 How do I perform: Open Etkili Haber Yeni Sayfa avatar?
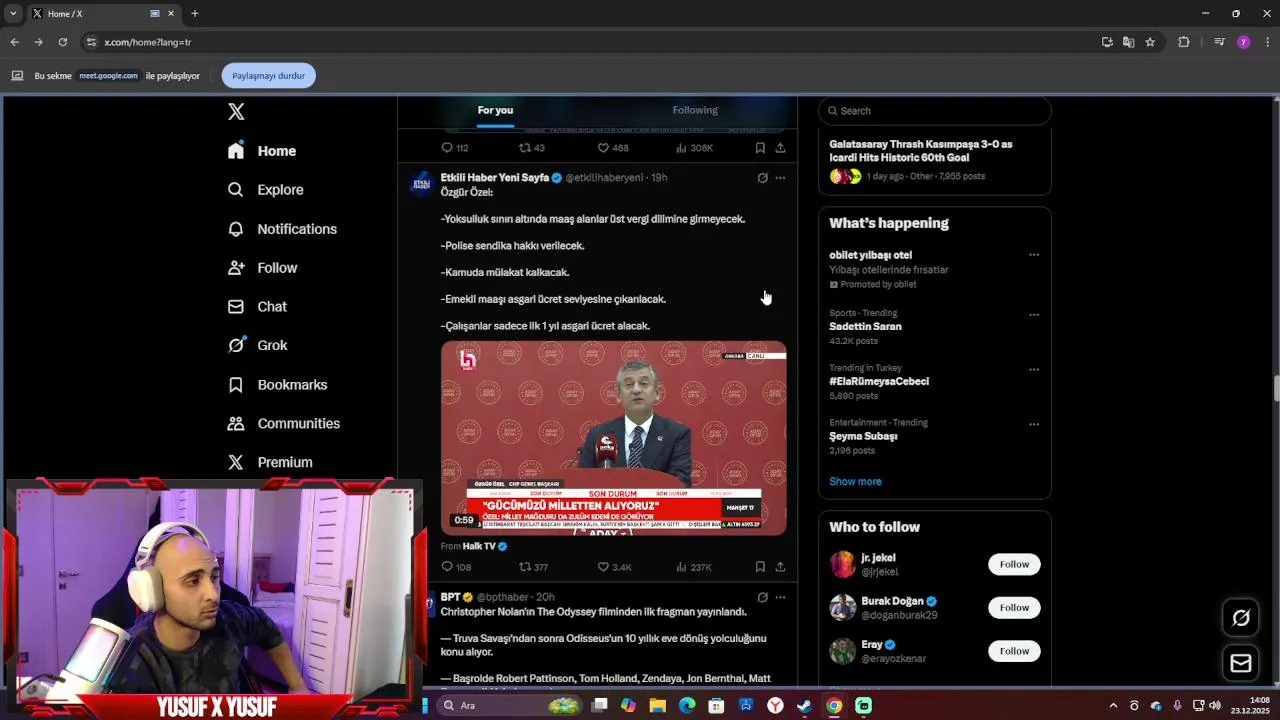tap(423, 184)
